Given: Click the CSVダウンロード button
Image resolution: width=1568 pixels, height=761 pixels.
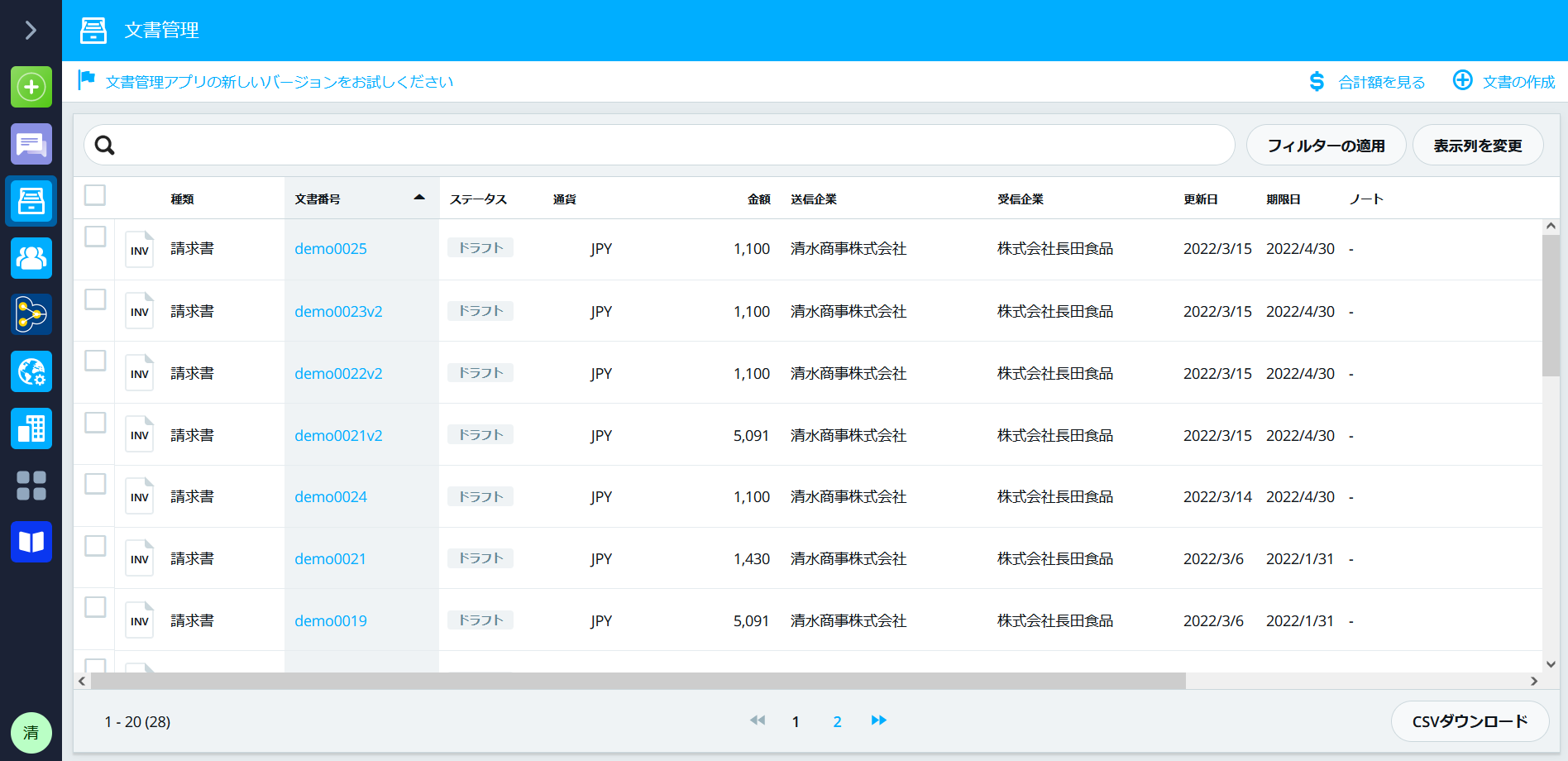Looking at the screenshot, I should coord(1470,721).
